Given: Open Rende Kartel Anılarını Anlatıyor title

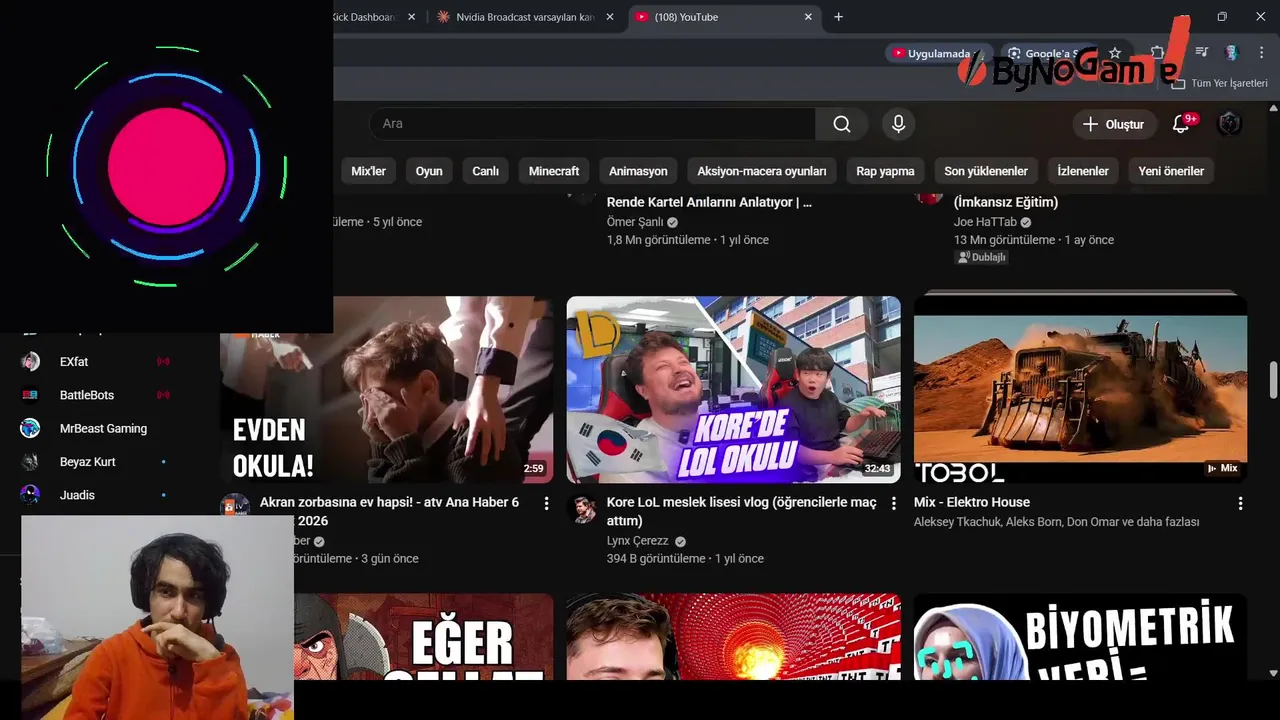Looking at the screenshot, I should click(x=709, y=202).
